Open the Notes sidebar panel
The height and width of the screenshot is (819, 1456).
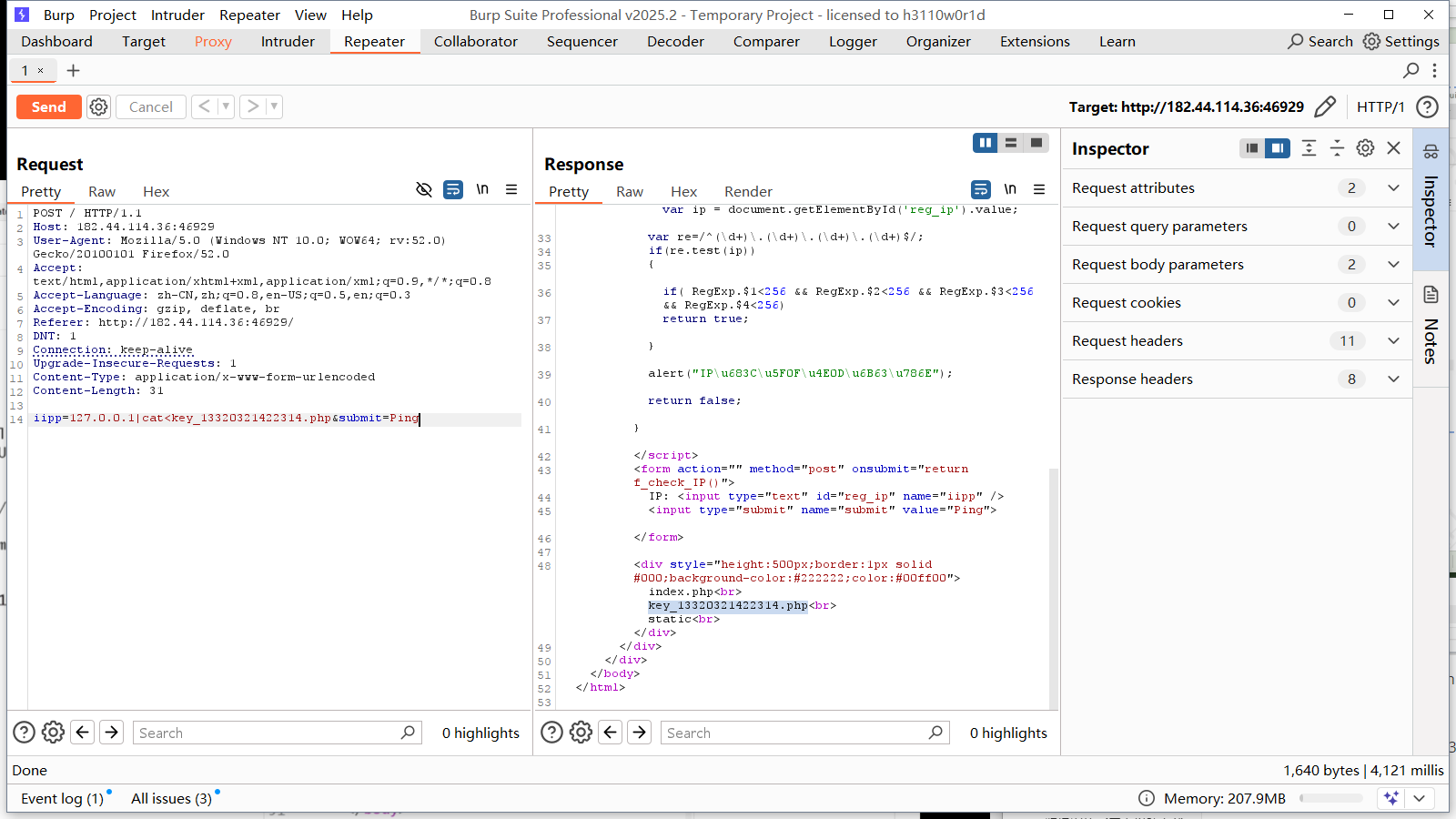click(1431, 329)
